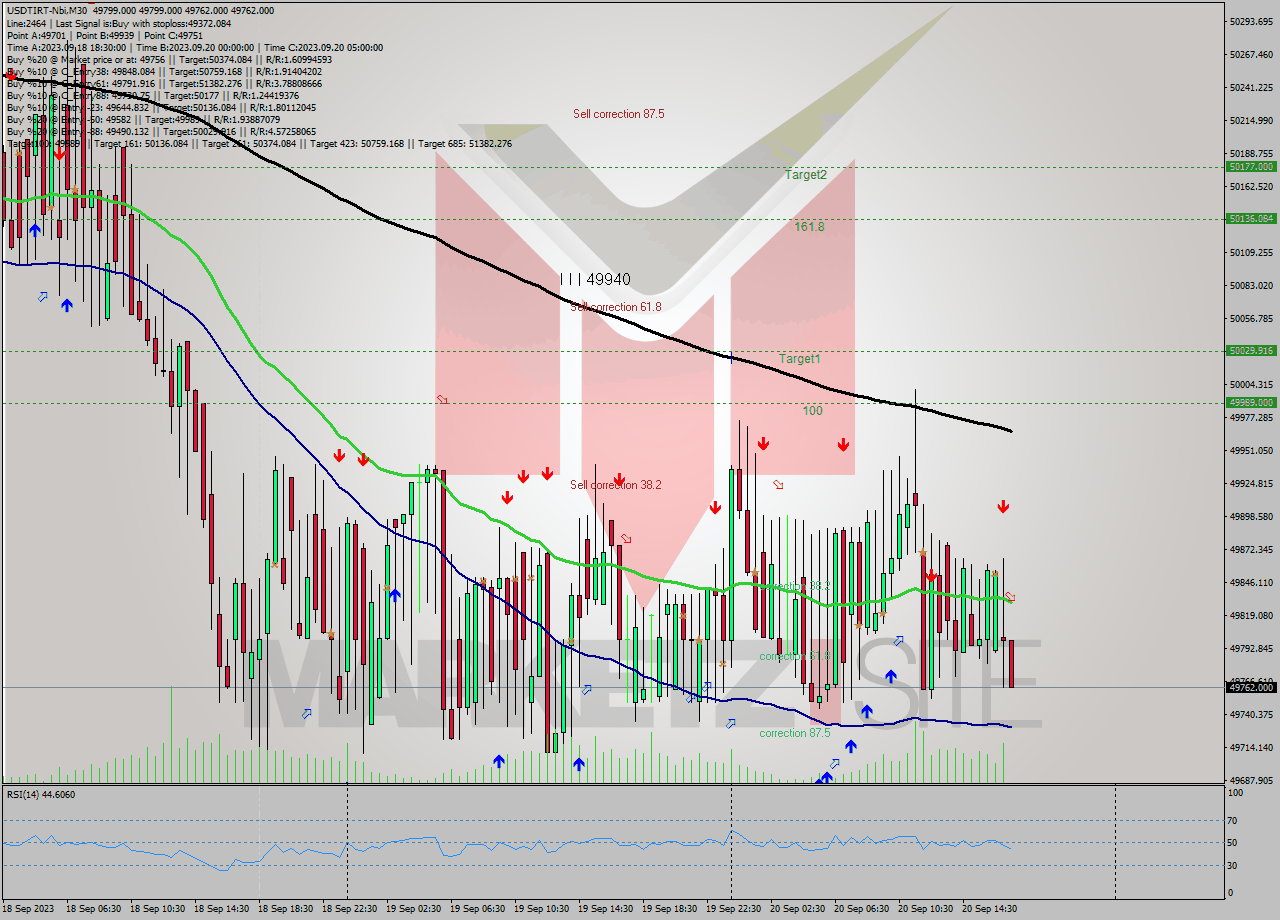Image resolution: width=1280 pixels, height=920 pixels.
Task: Select the current price tag 49762.000
Action: click(x=1251, y=687)
